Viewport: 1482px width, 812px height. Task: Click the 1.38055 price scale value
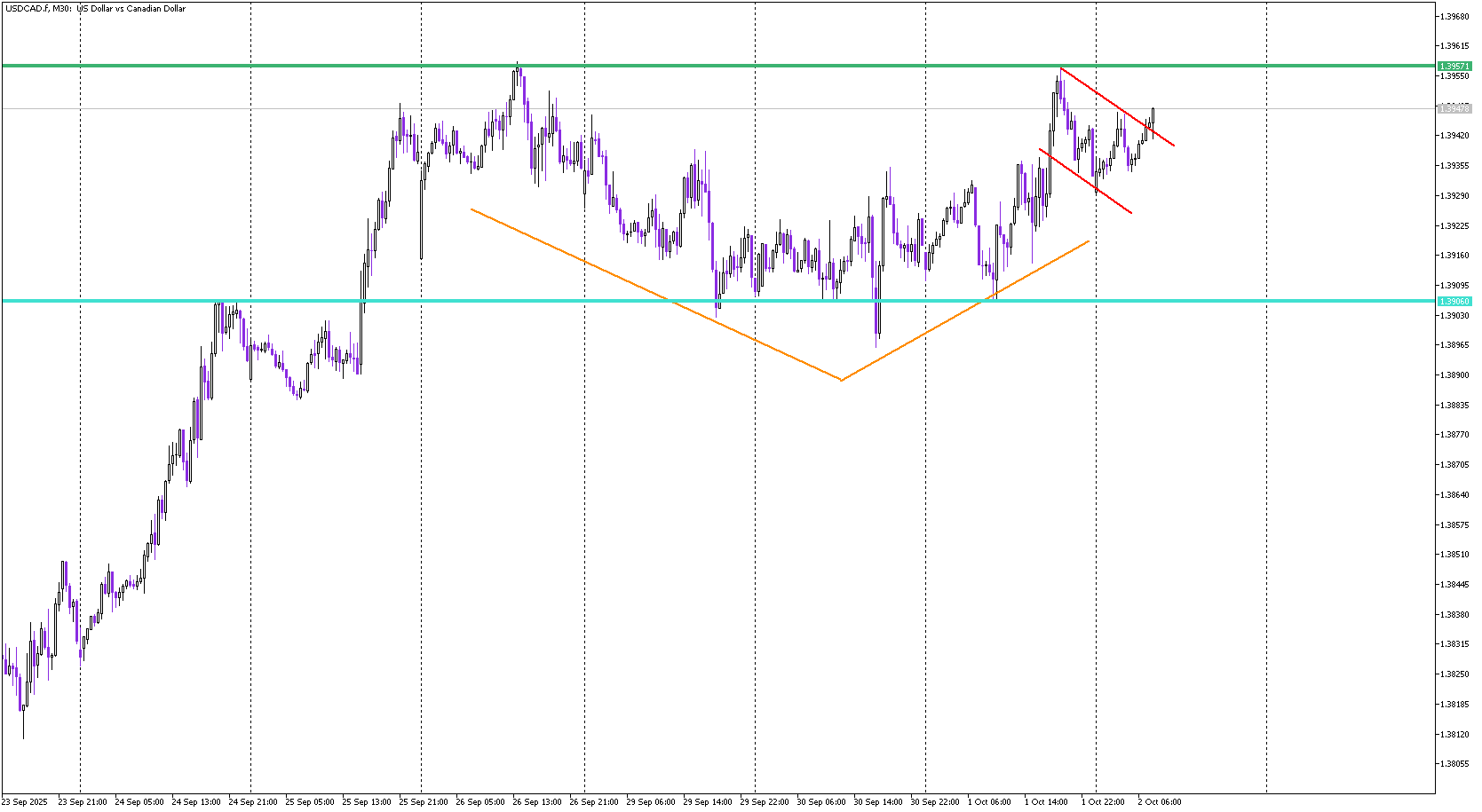click(x=1454, y=763)
